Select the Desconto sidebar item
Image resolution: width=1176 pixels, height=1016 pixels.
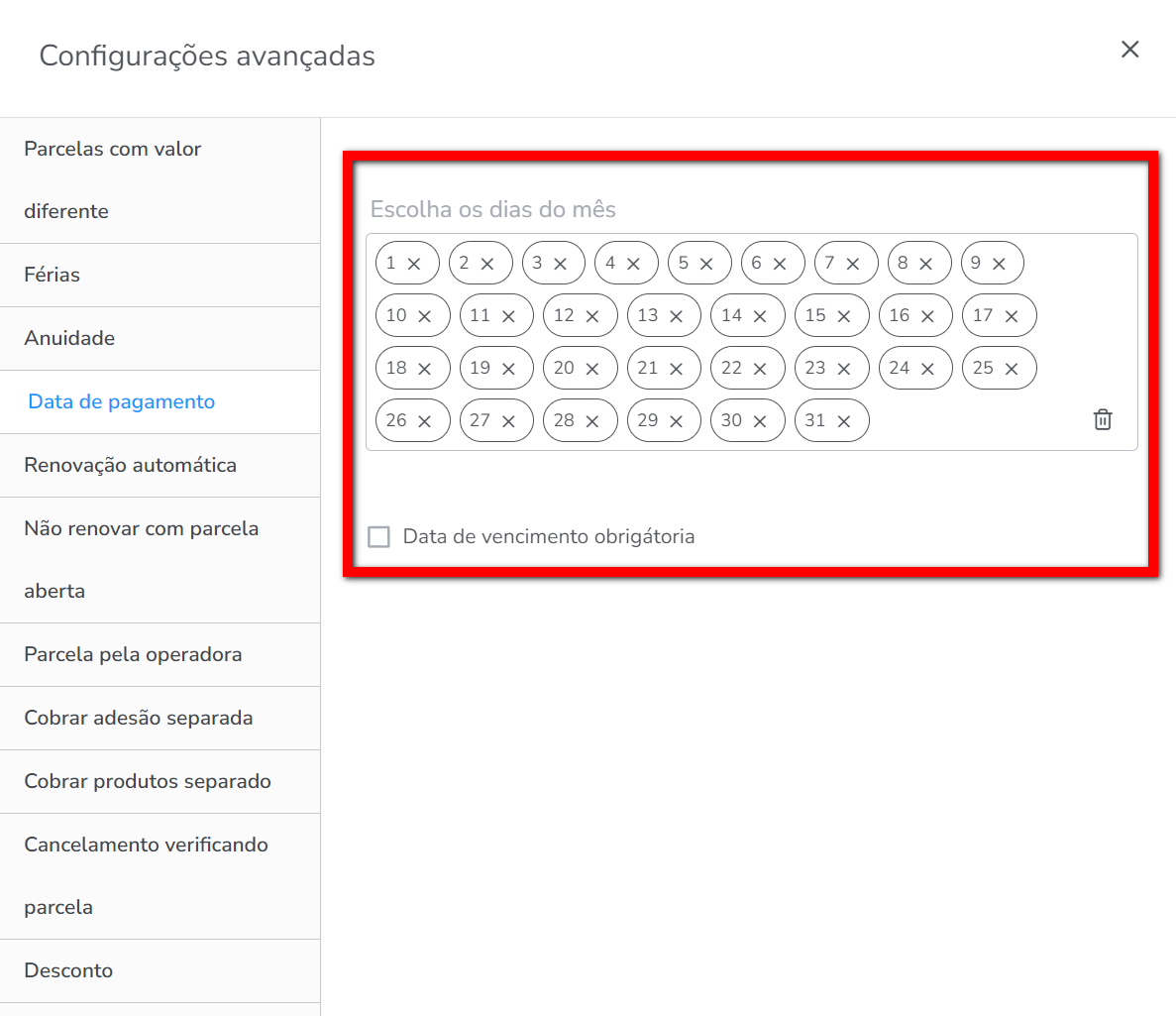[x=68, y=970]
